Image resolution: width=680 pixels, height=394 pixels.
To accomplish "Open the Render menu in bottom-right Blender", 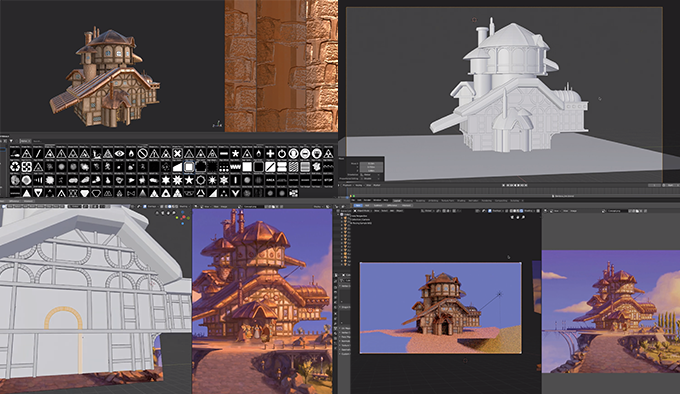I will click(367, 200).
